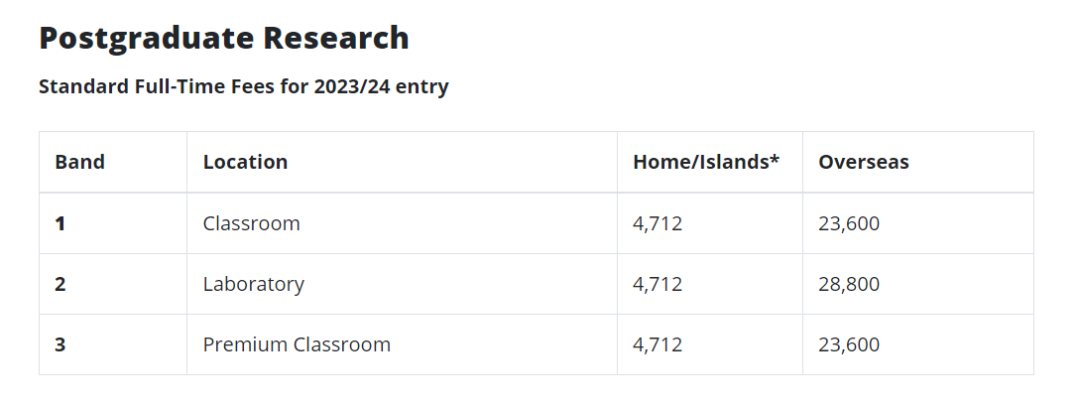Click the Location column header
This screenshot has width=1080, height=408.
coord(245,162)
